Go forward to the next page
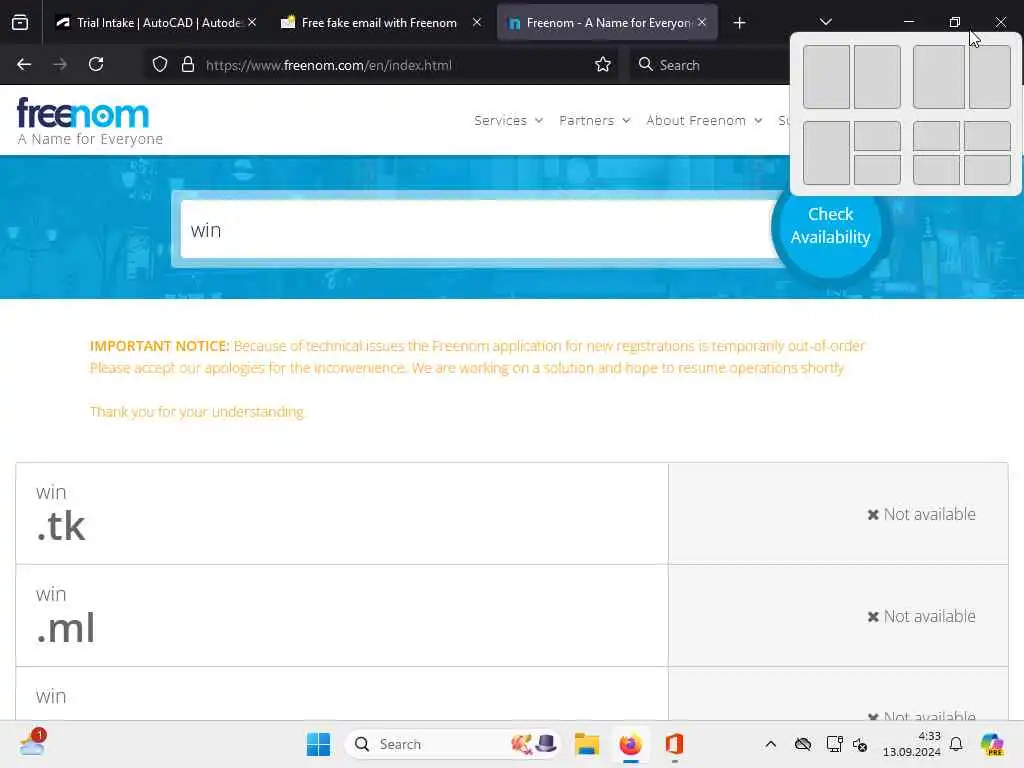The width and height of the screenshot is (1024, 768). (x=60, y=65)
